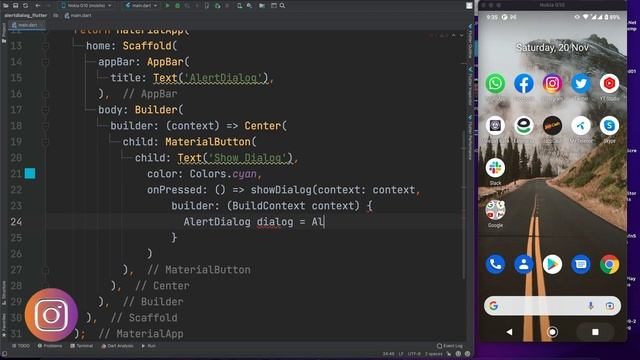Open the Terminal tool window

(82, 346)
